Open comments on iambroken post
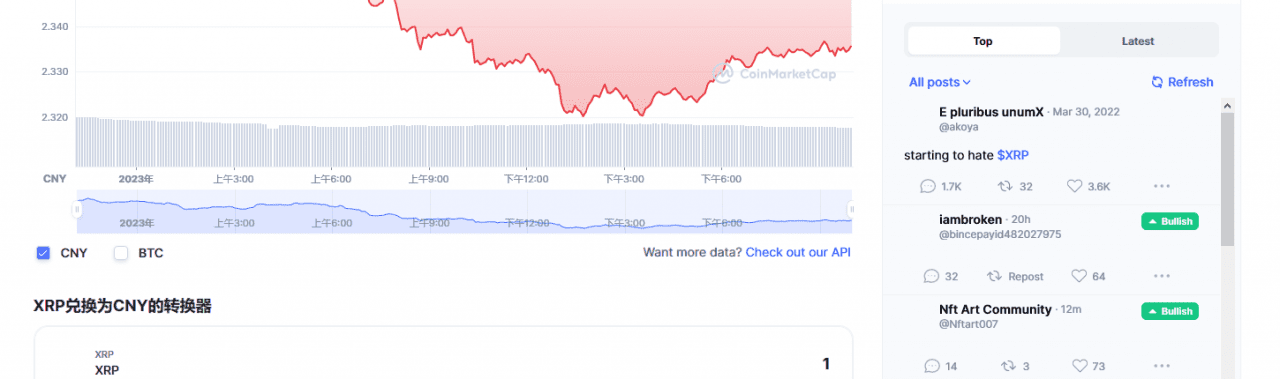Viewport: 1280px width, 379px height. tap(940, 276)
